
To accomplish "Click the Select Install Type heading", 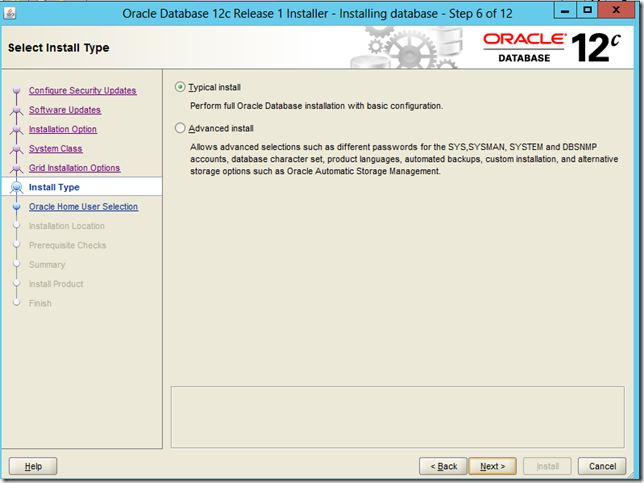I will pyautogui.click(x=59, y=48).
